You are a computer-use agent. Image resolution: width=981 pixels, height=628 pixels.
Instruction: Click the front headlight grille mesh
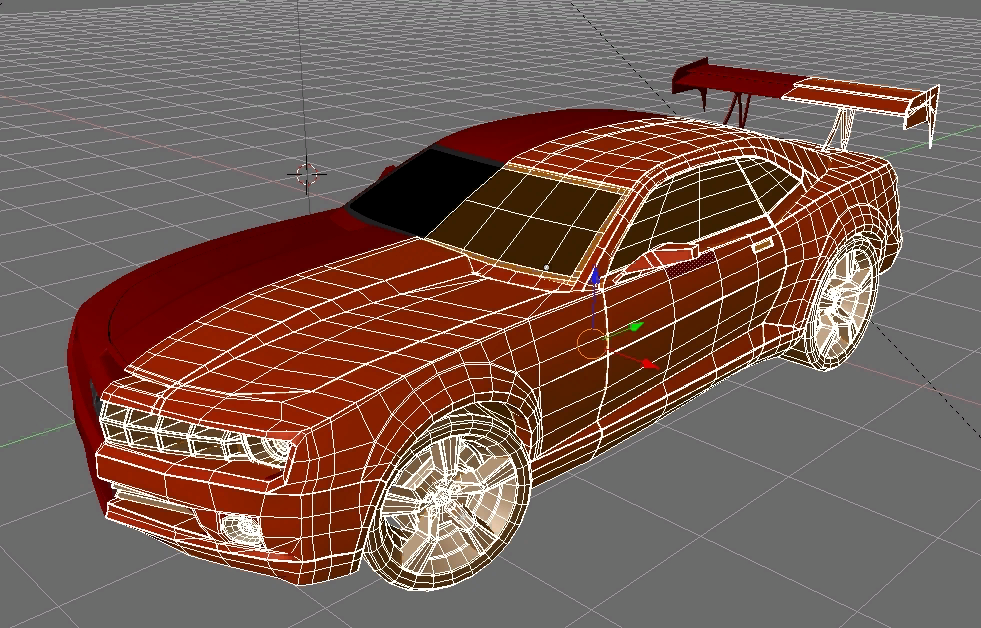(194, 435)
